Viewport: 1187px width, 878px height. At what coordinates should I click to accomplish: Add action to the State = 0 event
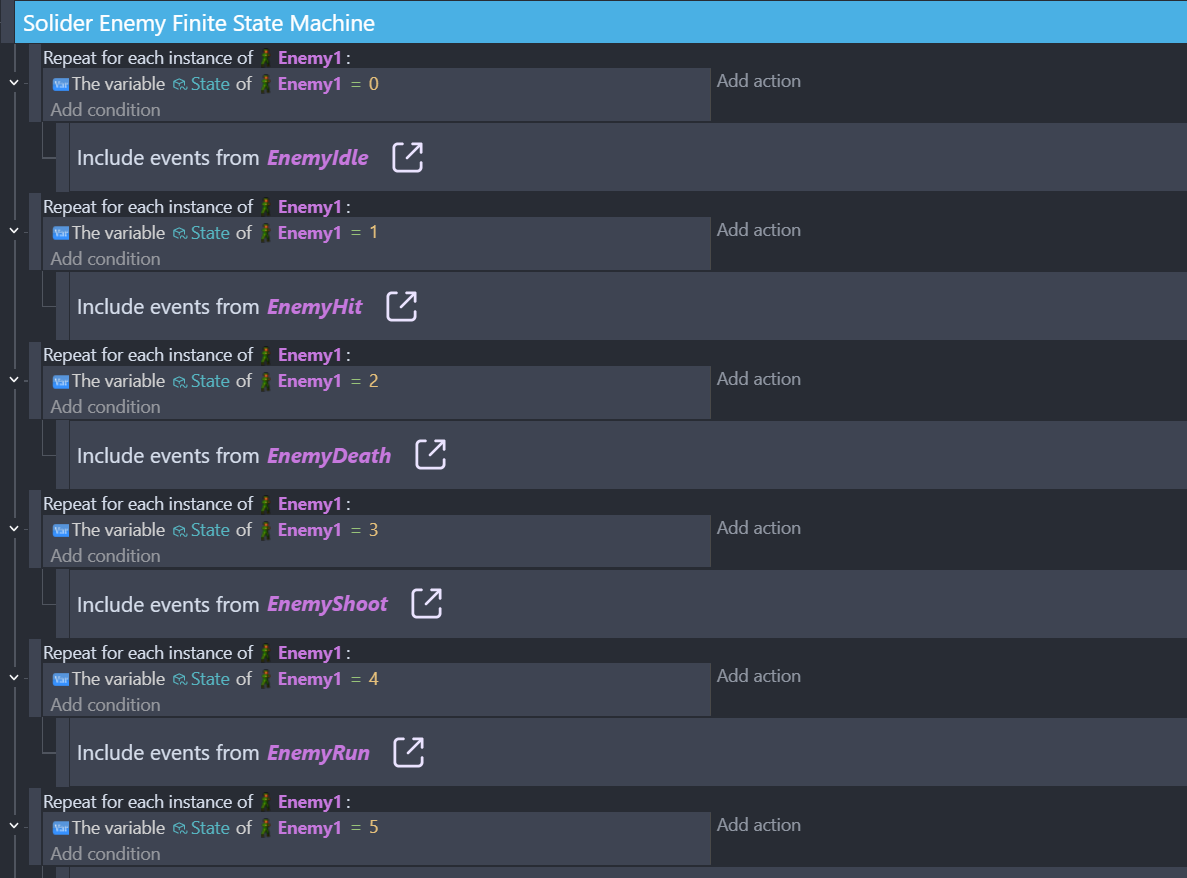point(758,81)
